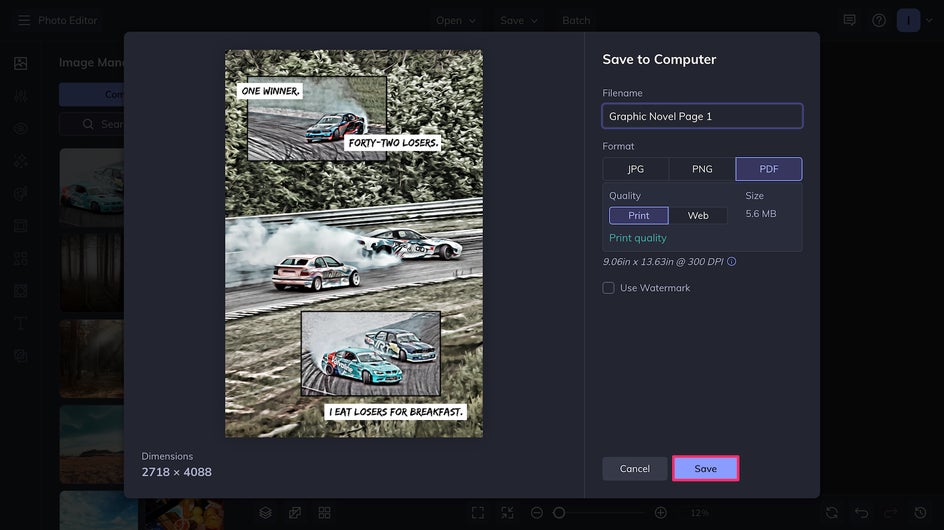
Task: Select the race car thumbnail in Image Manager
Action: (x=92, y=187)
